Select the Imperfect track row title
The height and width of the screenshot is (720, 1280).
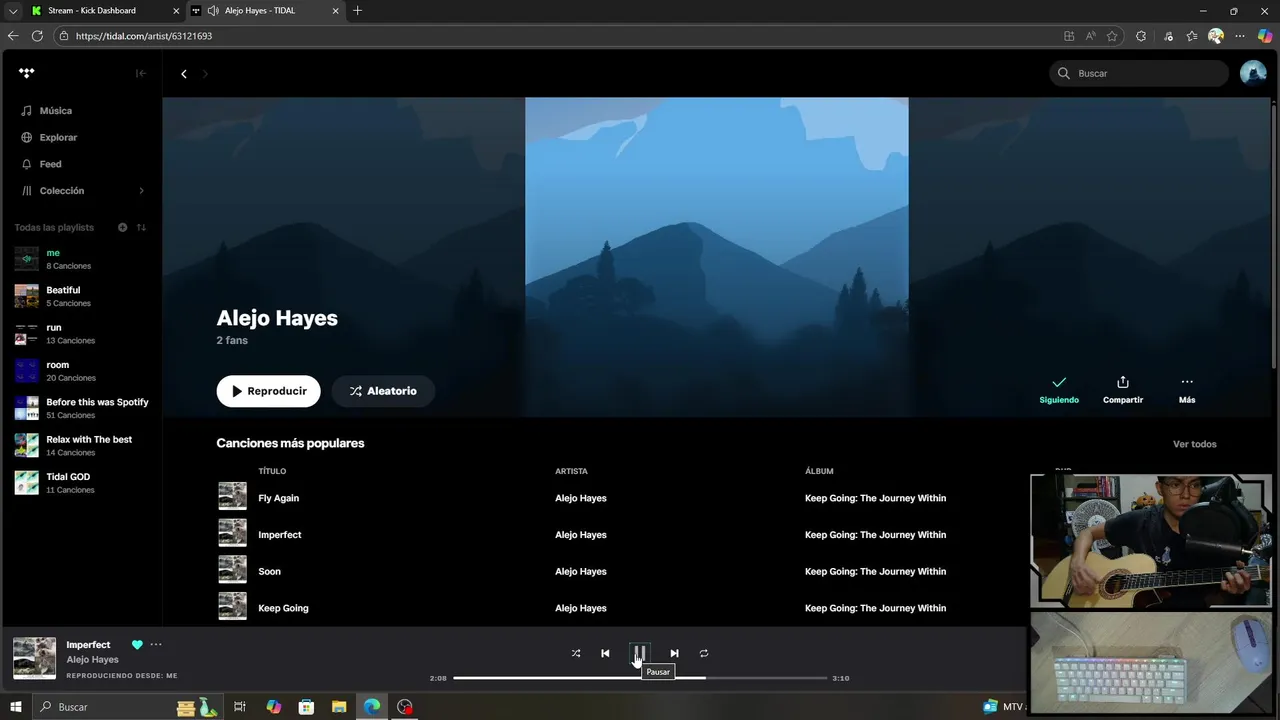click(280, 535)
